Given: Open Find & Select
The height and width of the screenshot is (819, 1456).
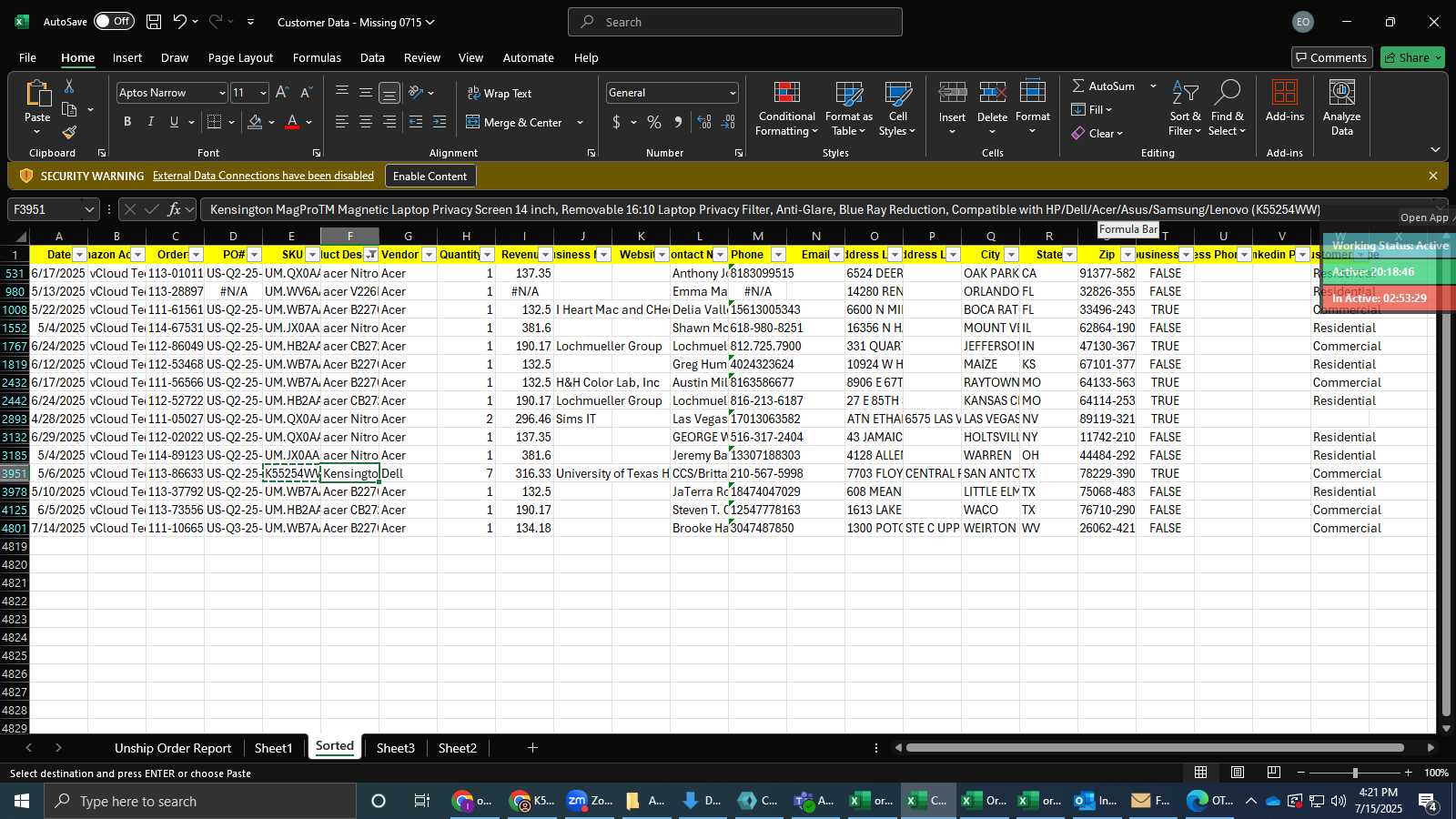Looking at the screenshot, I should [1227, 108].
